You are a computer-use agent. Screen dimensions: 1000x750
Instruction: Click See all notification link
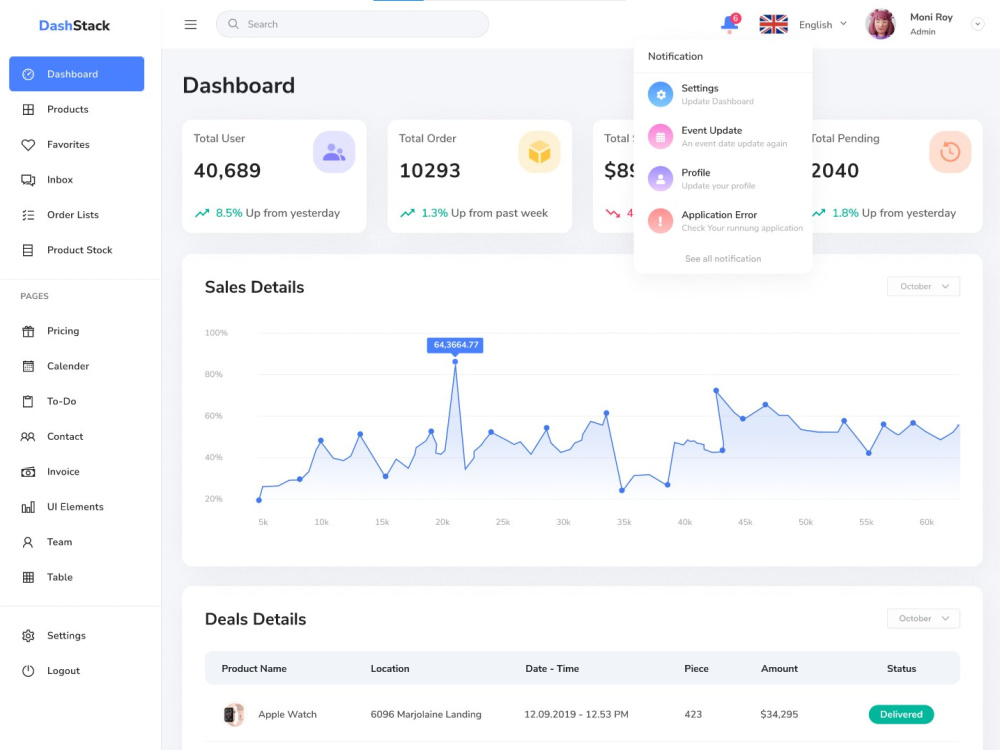coord(723,258)
